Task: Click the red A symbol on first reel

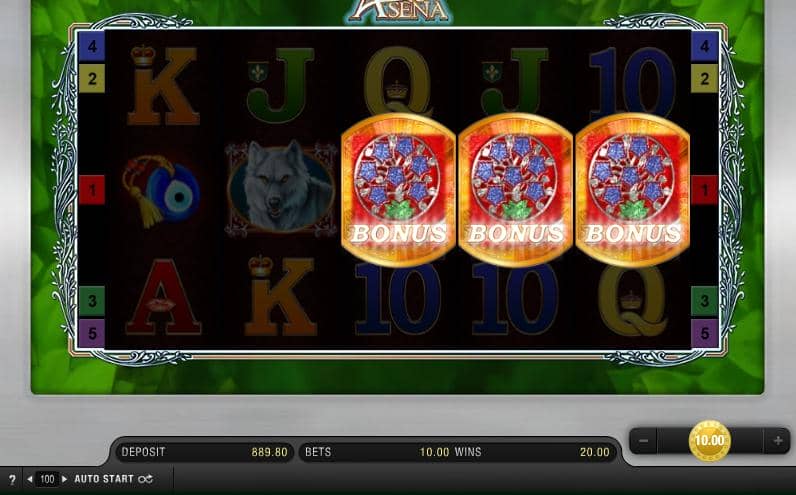Action: pos(163,297)
